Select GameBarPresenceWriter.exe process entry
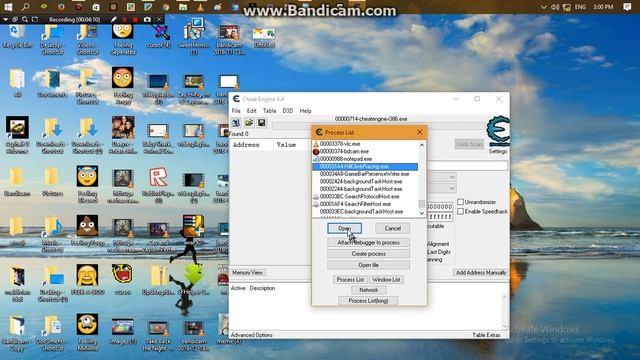The height and width of the screenshot is (360, 640). click(365, 174)
